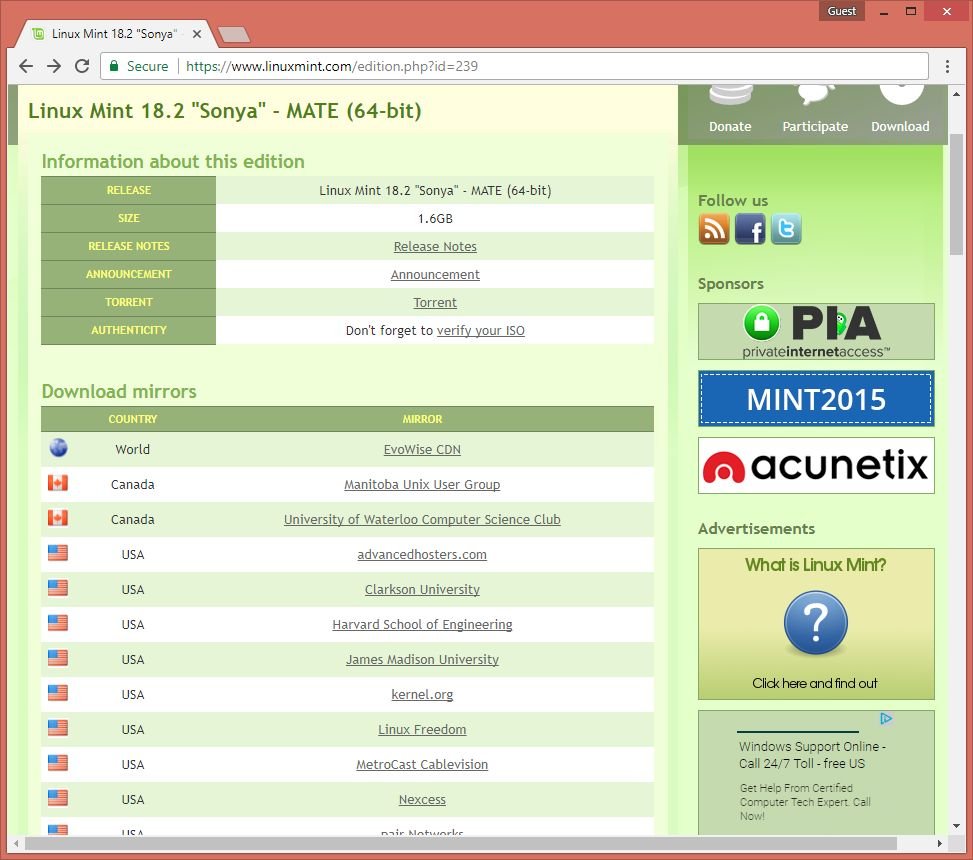Click the Secure padlock icon
Image resolution: width=973 pixels, height=860 pixels.
click(x=114, y=66)
